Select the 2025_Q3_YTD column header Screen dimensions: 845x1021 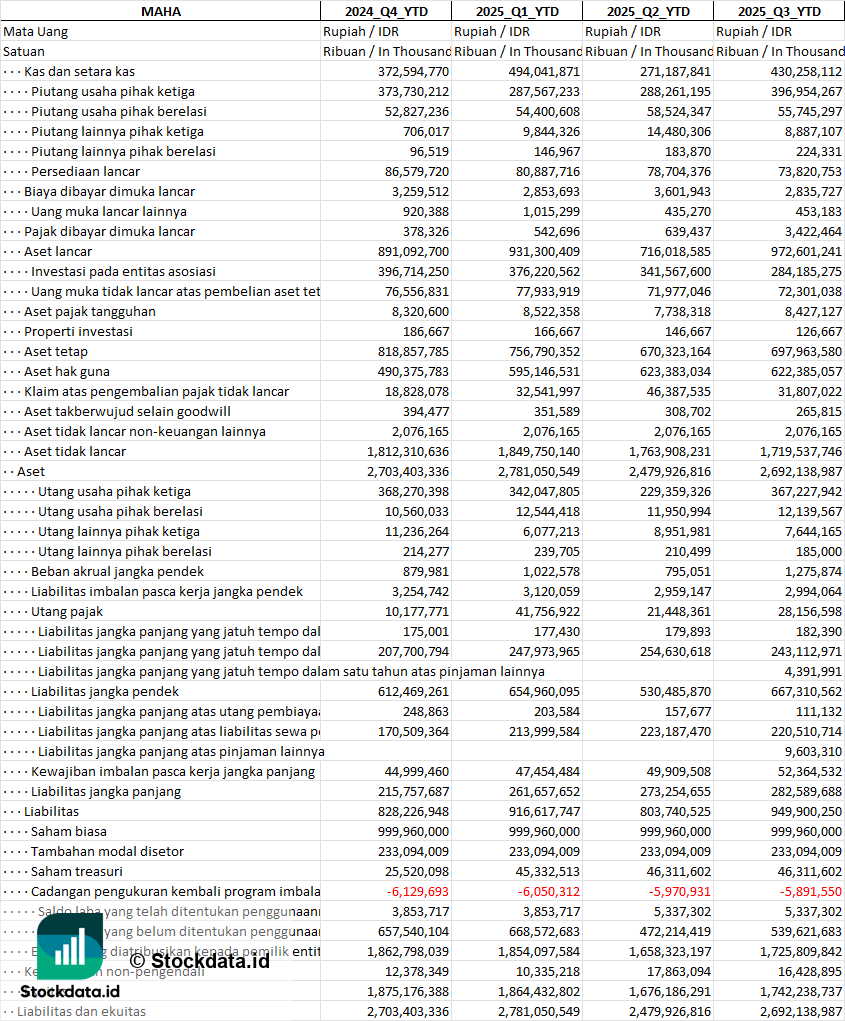779,11
